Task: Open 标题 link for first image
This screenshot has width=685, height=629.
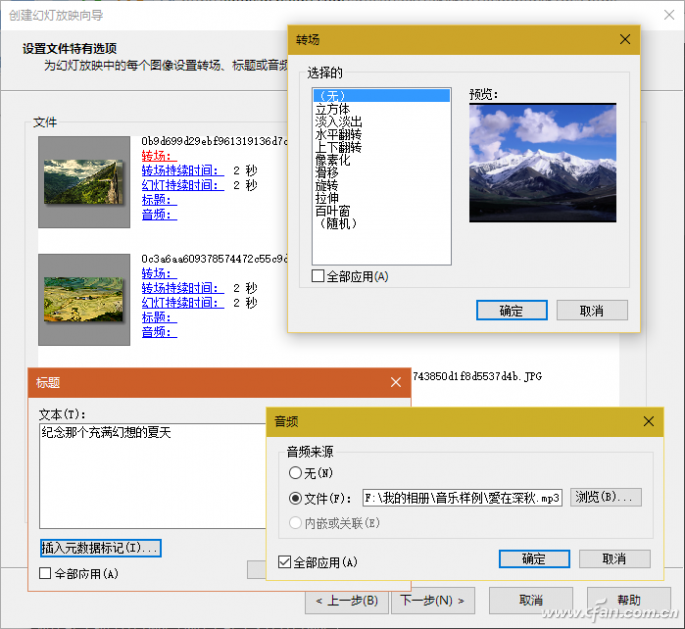Action: (x=159, y=200)
